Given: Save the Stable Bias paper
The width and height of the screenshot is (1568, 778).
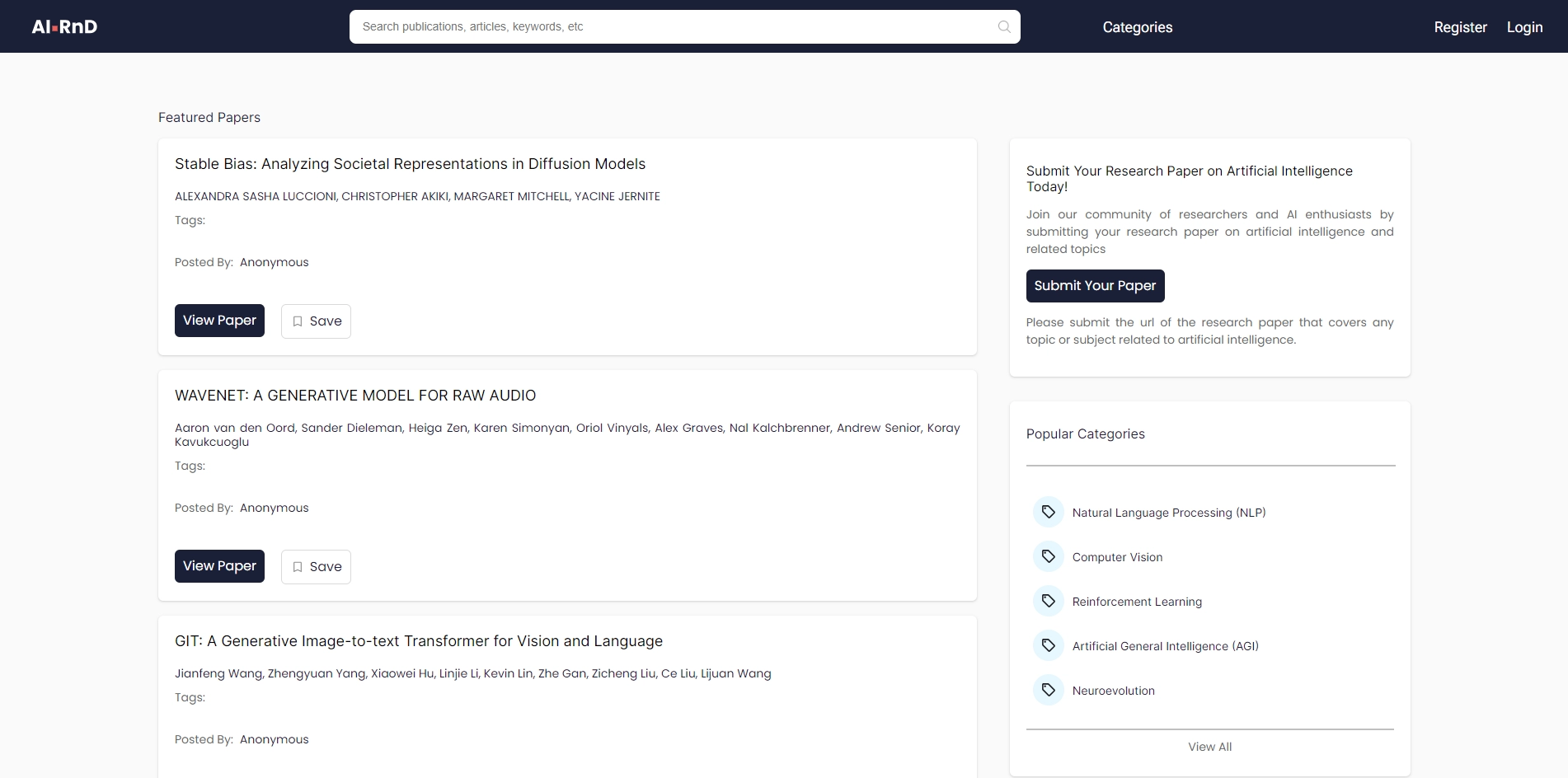Looking at the screenshot, I should [316, 321].
